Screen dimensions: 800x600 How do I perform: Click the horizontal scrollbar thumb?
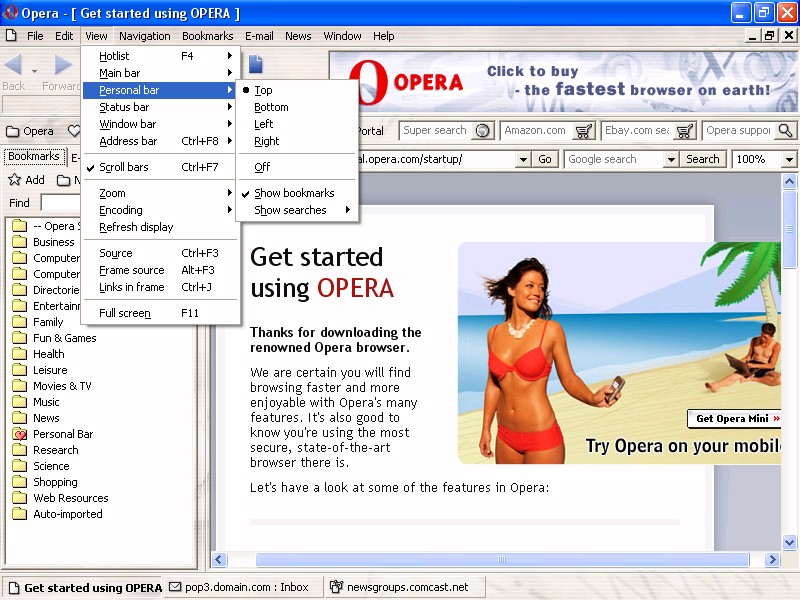point(502,560)
